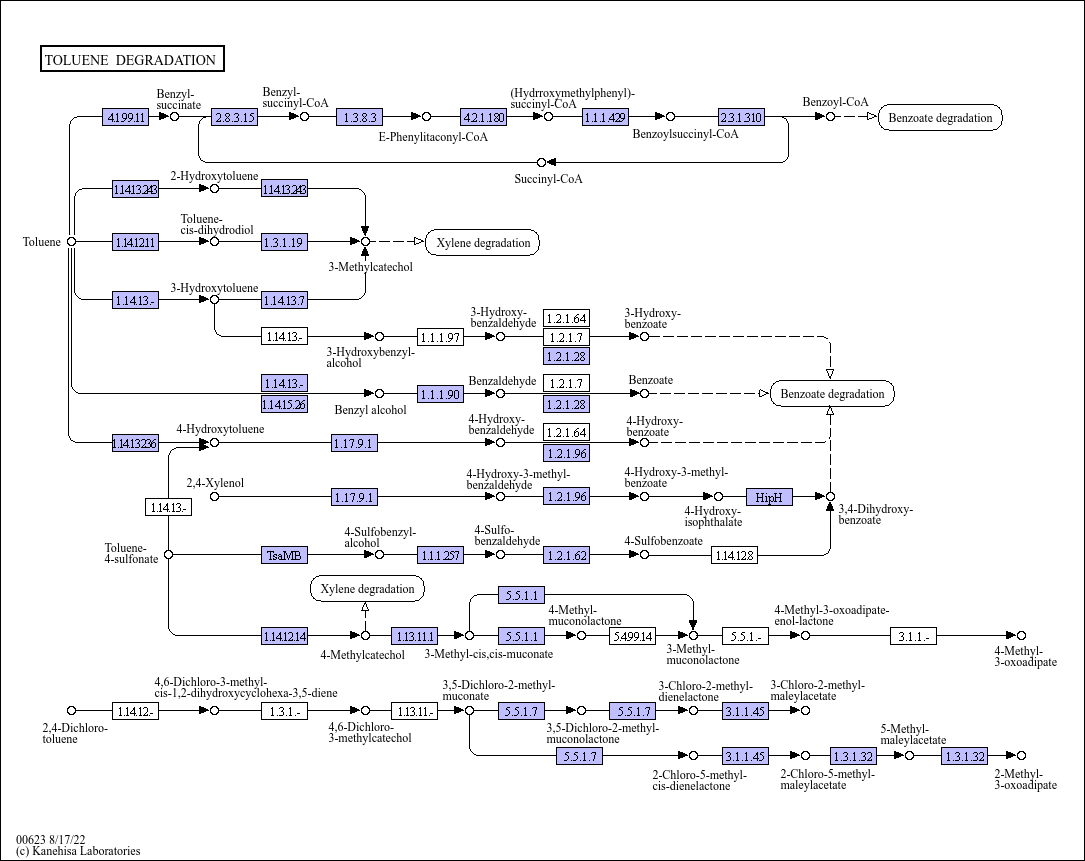Image resolution: width=1085 pixels, height=861 pixels.
Task: Open the 2.8.3.15 enzyme entry
Action: [235, 117]
